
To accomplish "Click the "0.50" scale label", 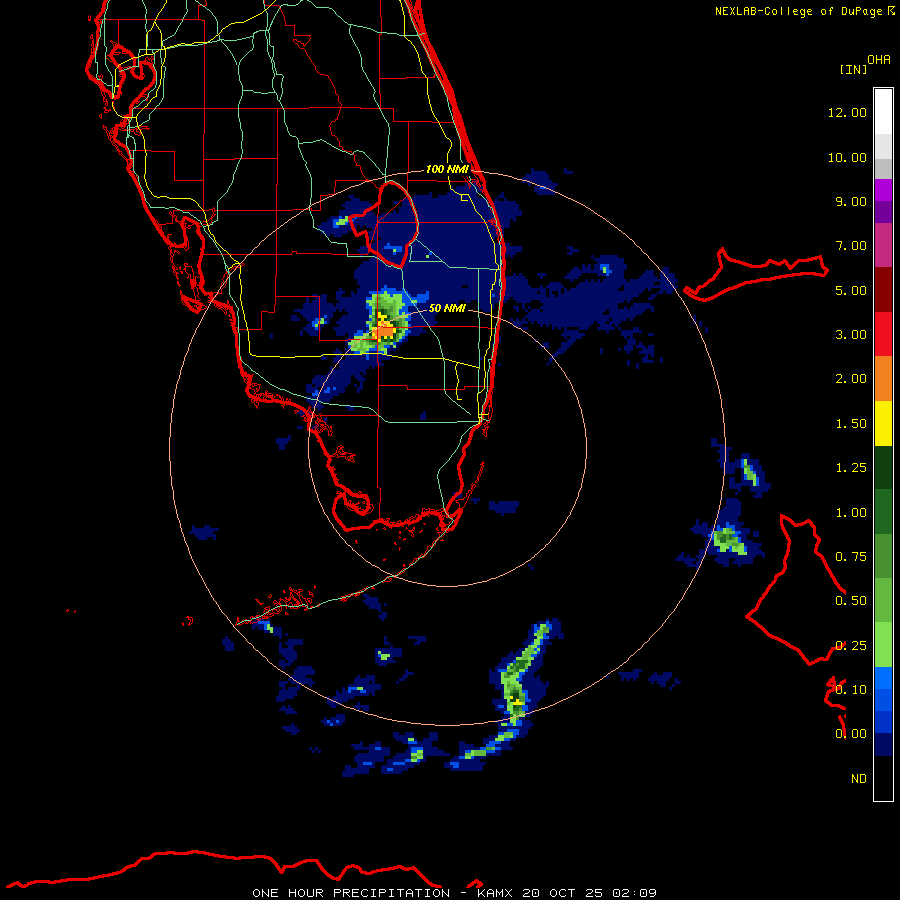I will (851, 601).
